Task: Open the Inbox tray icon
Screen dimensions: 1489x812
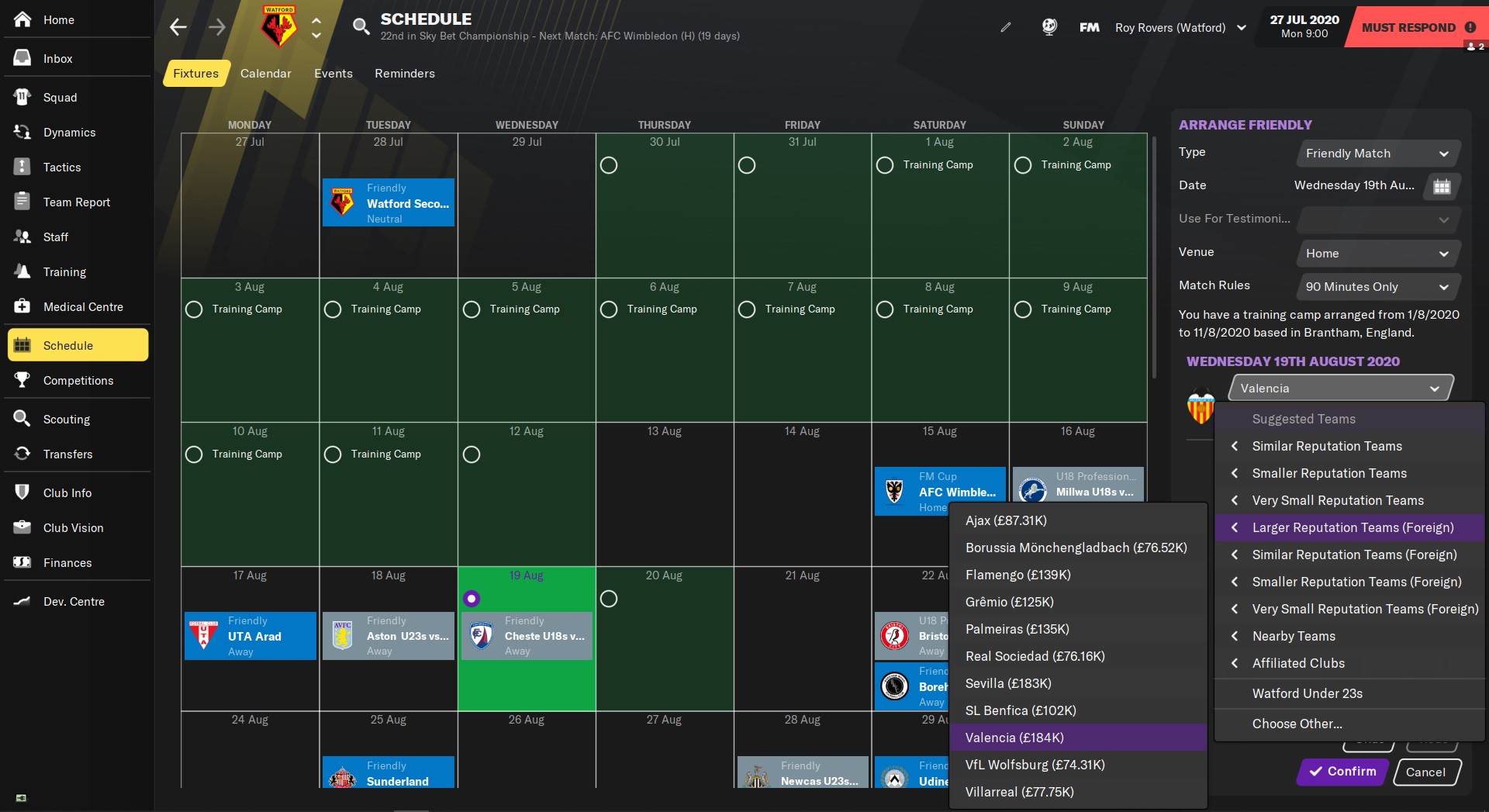Action: click(x=22, y=58)
